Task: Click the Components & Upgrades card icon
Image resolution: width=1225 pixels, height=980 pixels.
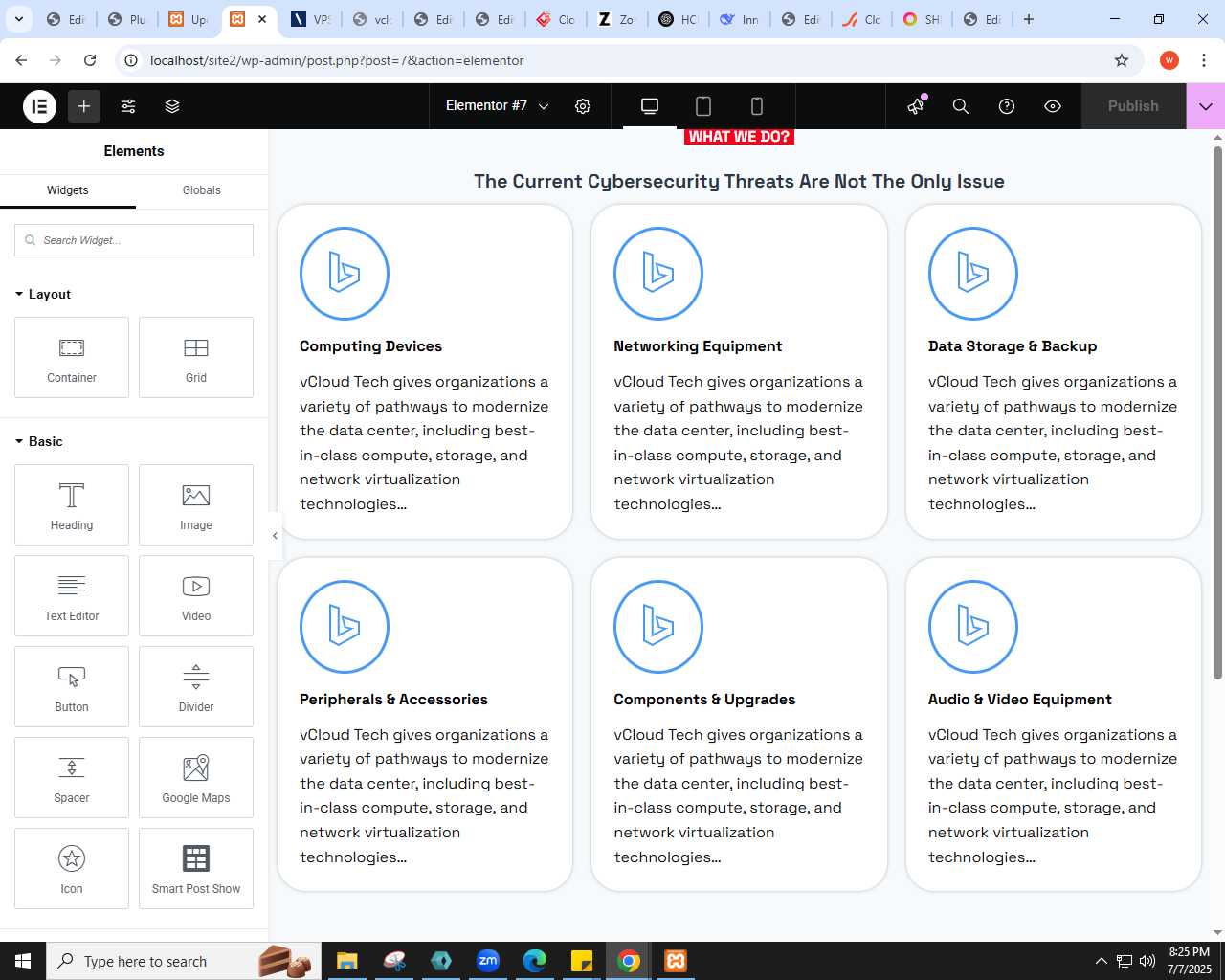Action: point(658,627)
